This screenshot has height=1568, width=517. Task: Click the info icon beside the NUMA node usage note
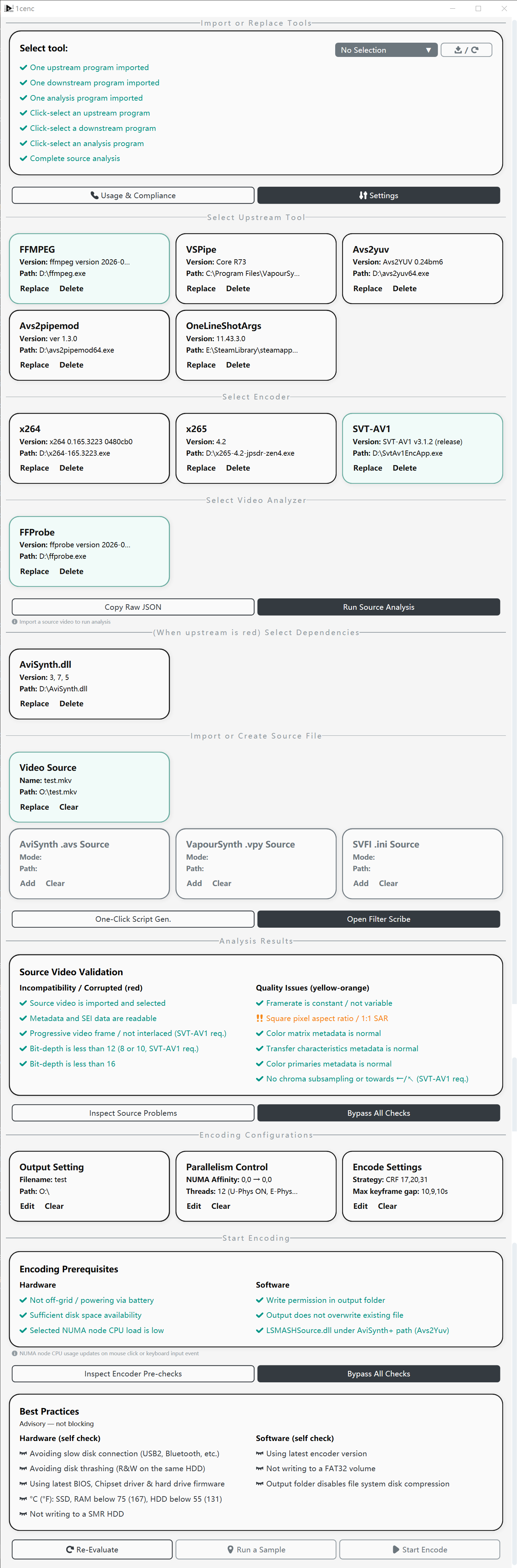click(x=15, y=1353)
